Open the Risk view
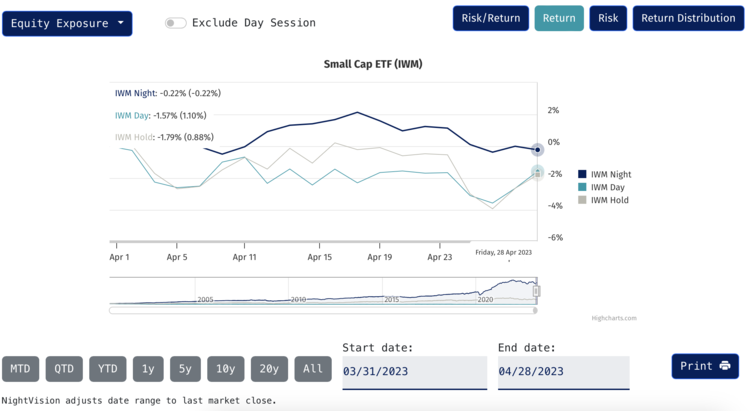 tap(608, 18)
